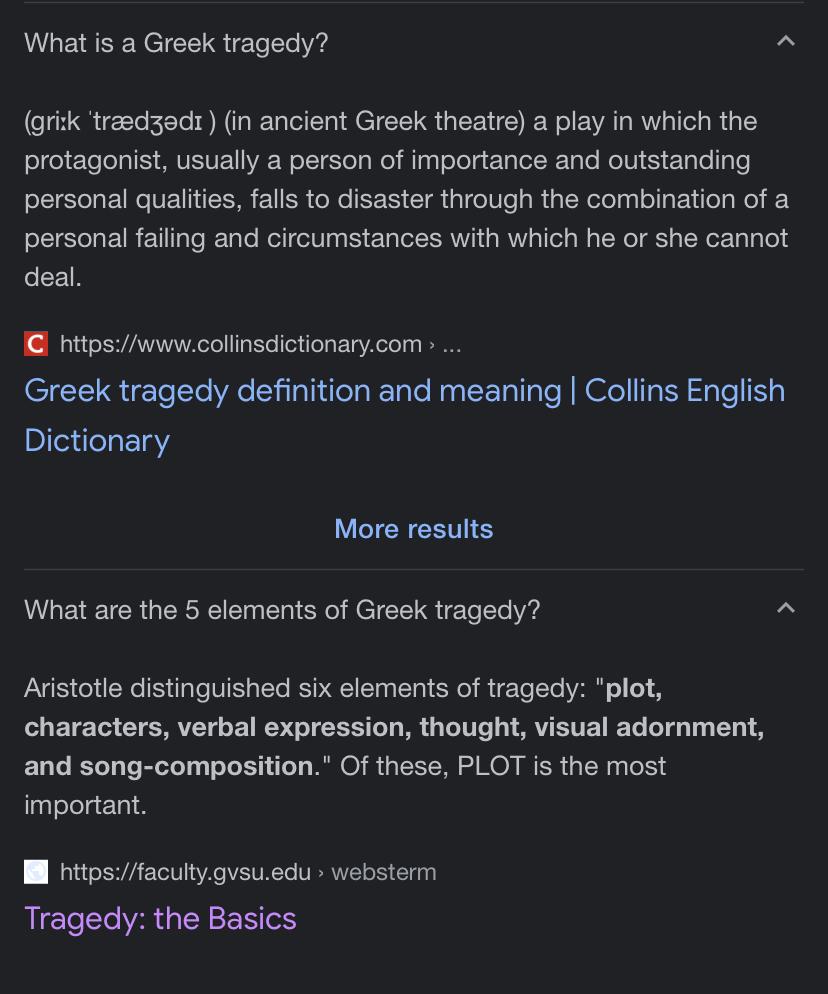Viewport: 828px width, 994px height.
Task: Click the "websterm" breadcrumb segment
Action: coord(384,872)
